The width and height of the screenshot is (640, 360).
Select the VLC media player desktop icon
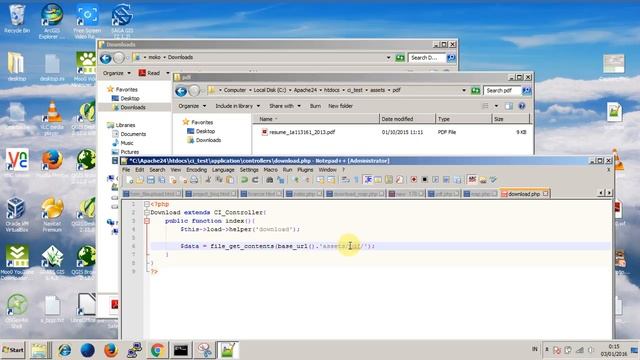click(52, 118)
